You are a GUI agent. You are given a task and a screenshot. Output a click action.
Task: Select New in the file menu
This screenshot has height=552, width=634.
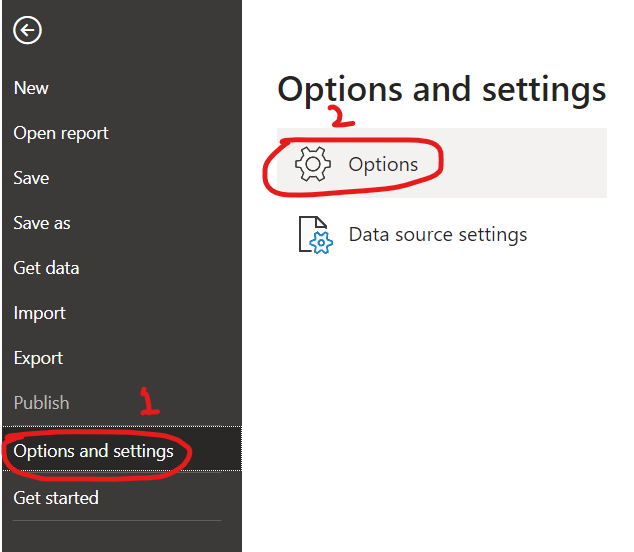point(31,88)
